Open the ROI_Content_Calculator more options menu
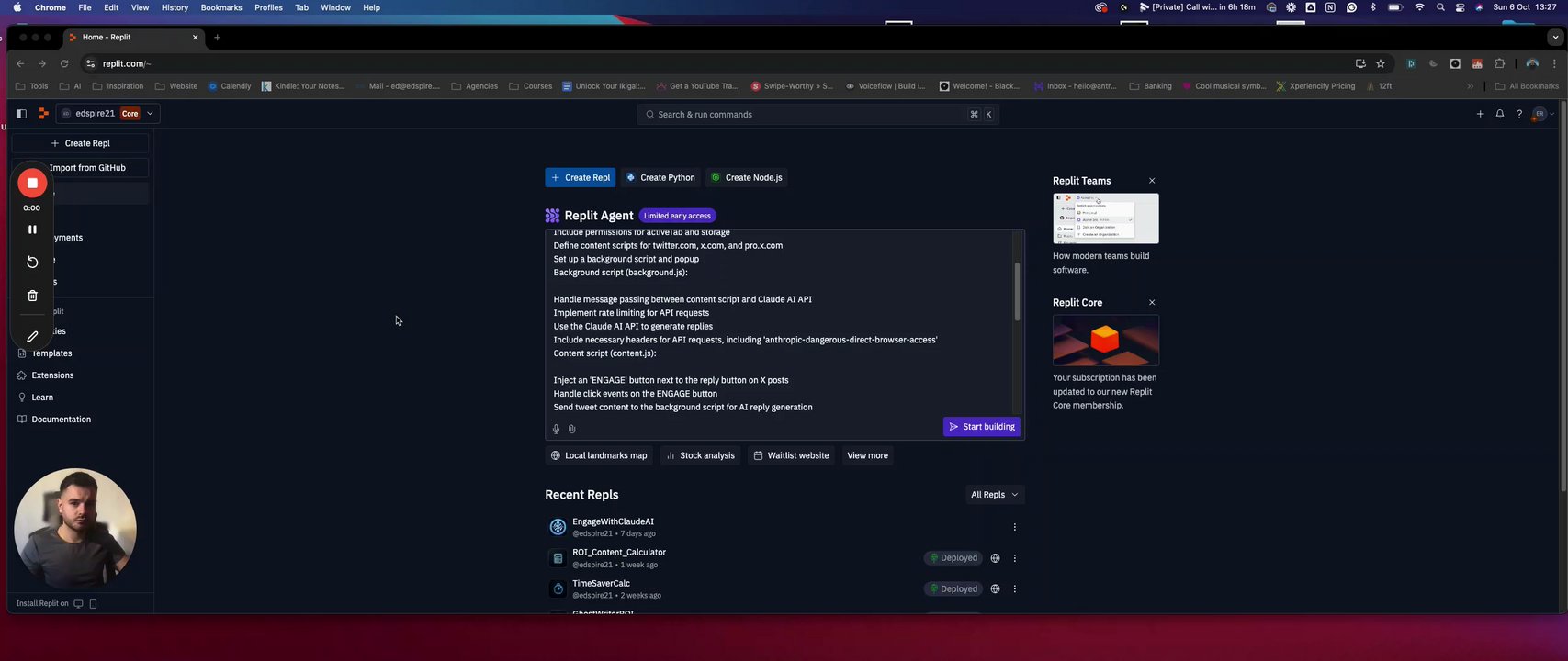 click(1015, 558)
